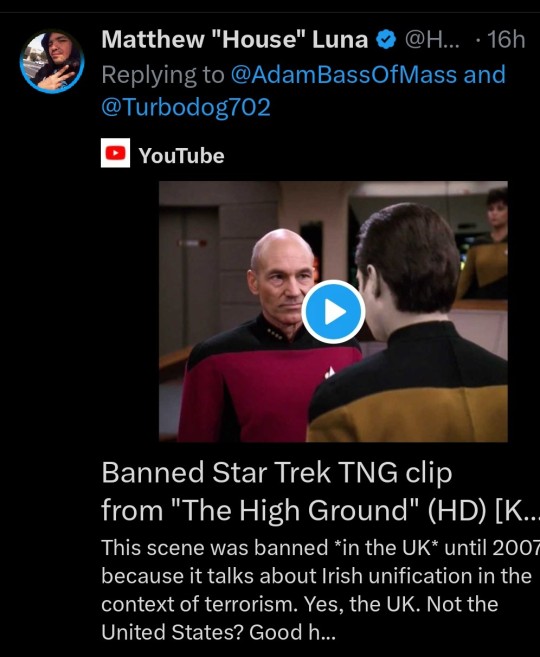
Task: Click the red YouTube logo icon
Action: pos(116,153)
